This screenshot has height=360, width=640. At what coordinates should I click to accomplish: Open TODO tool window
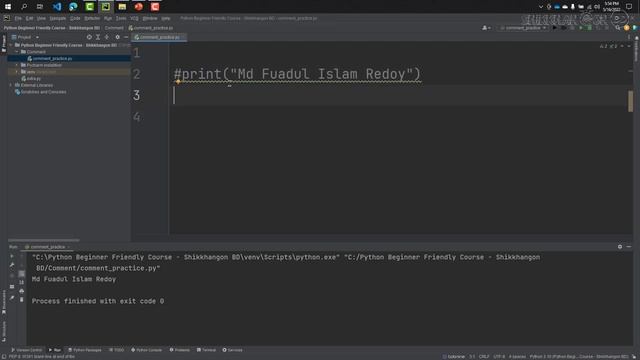116,350
